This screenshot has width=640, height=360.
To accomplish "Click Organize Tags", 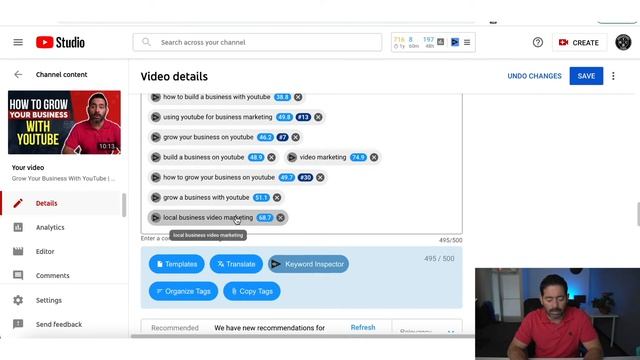I will (183, 291).
